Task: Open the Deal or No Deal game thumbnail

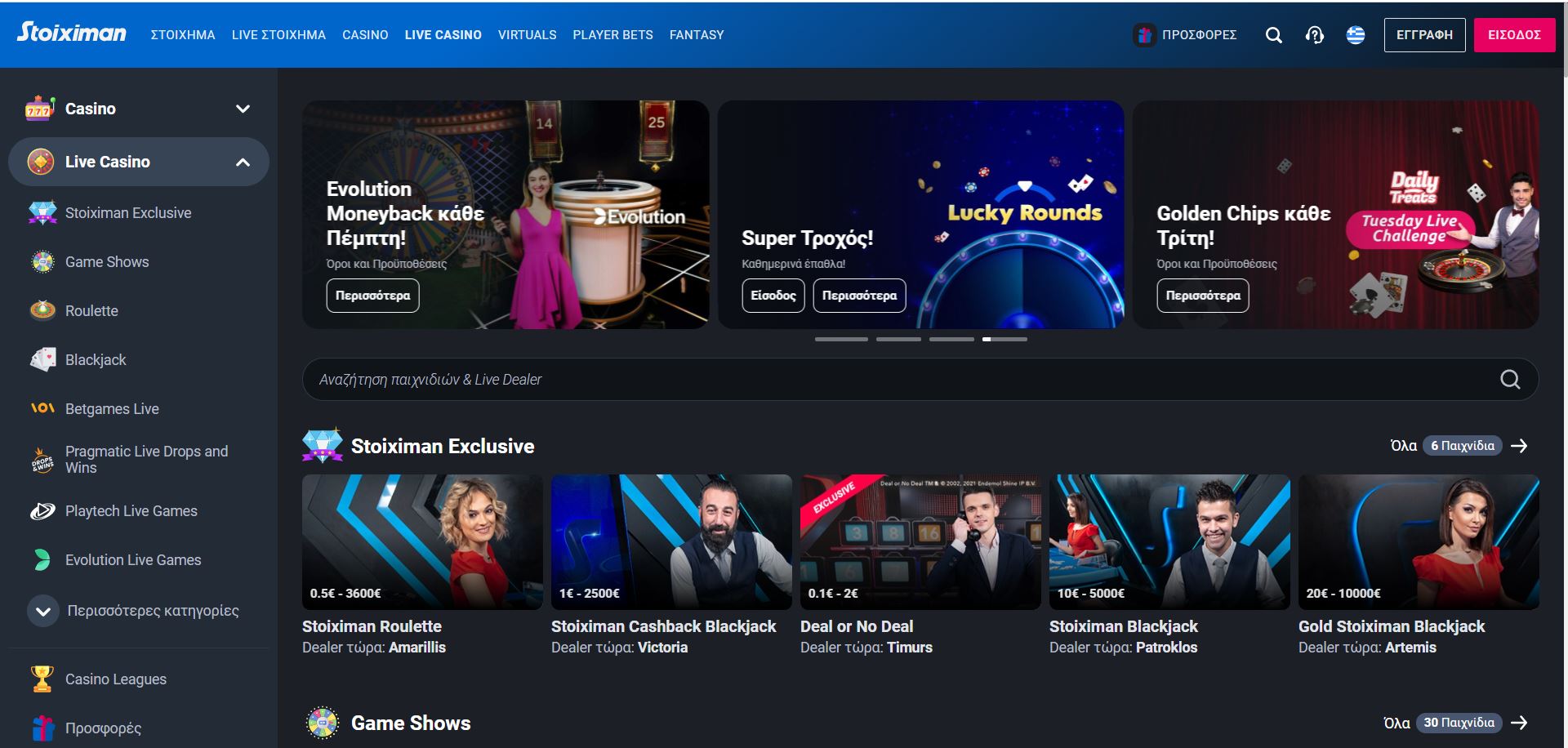Action: point(920,542)
